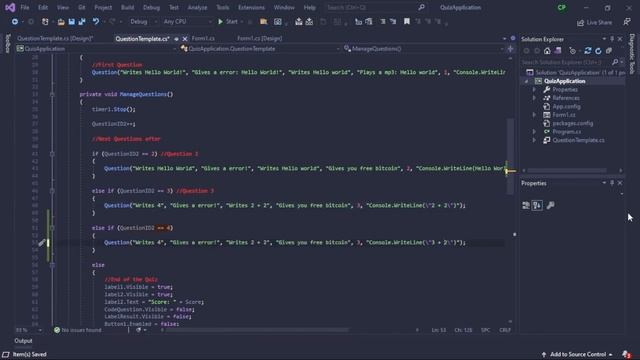Click the Save All icon
Image resolution: width=640 pixels, height=360 pixels.
coord(82,22)
